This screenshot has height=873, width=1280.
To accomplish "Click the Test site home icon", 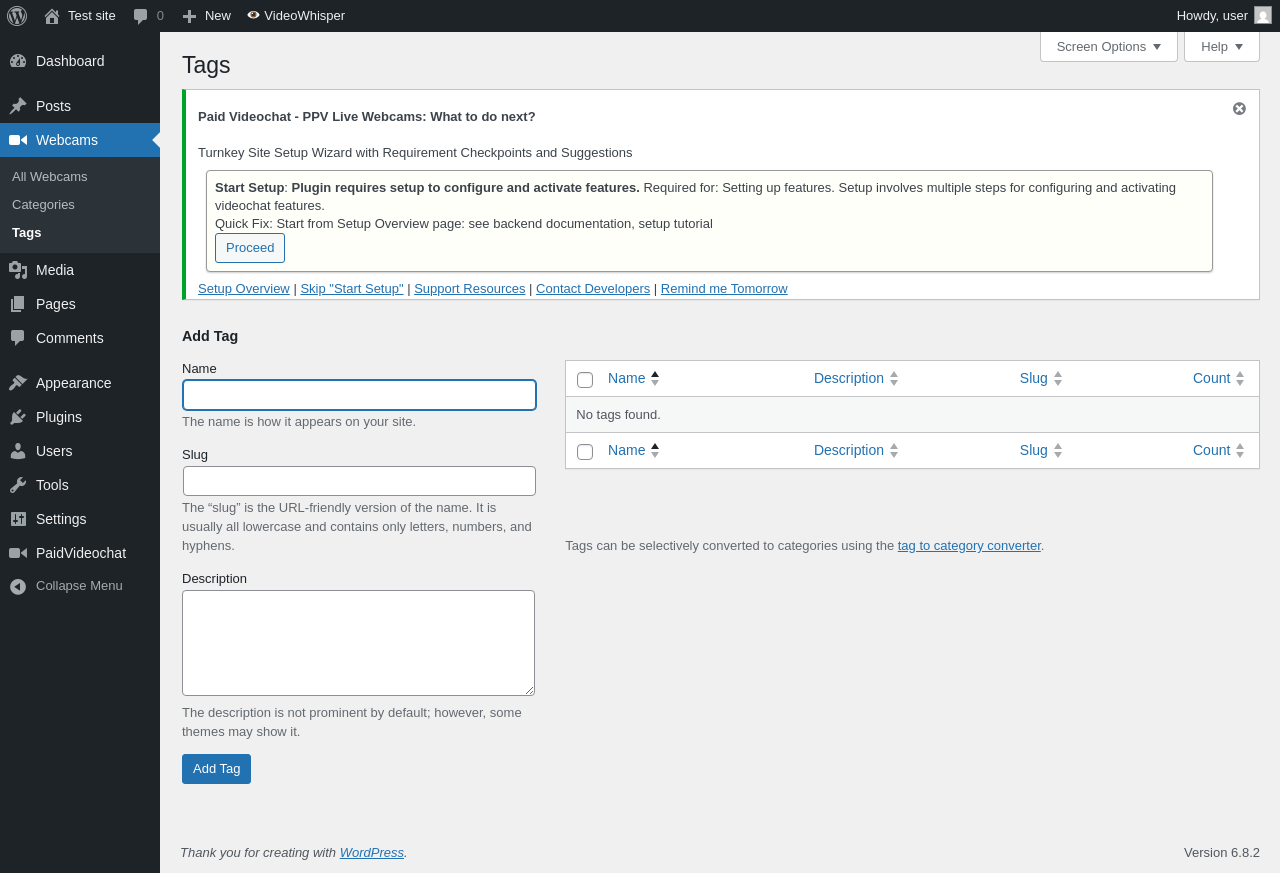I will [52, 16].
